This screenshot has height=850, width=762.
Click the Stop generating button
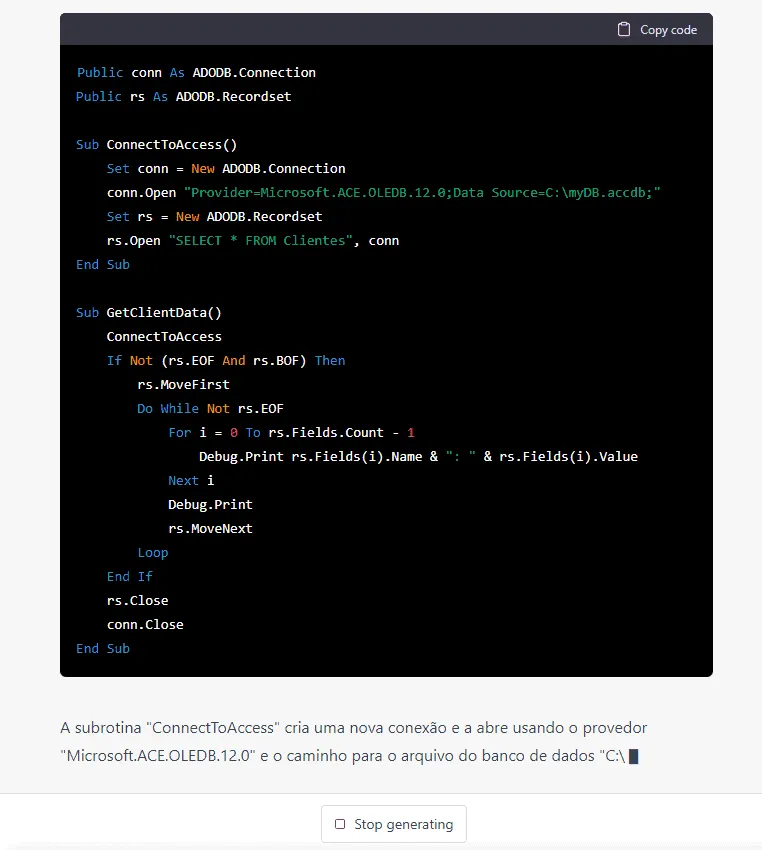394,824
